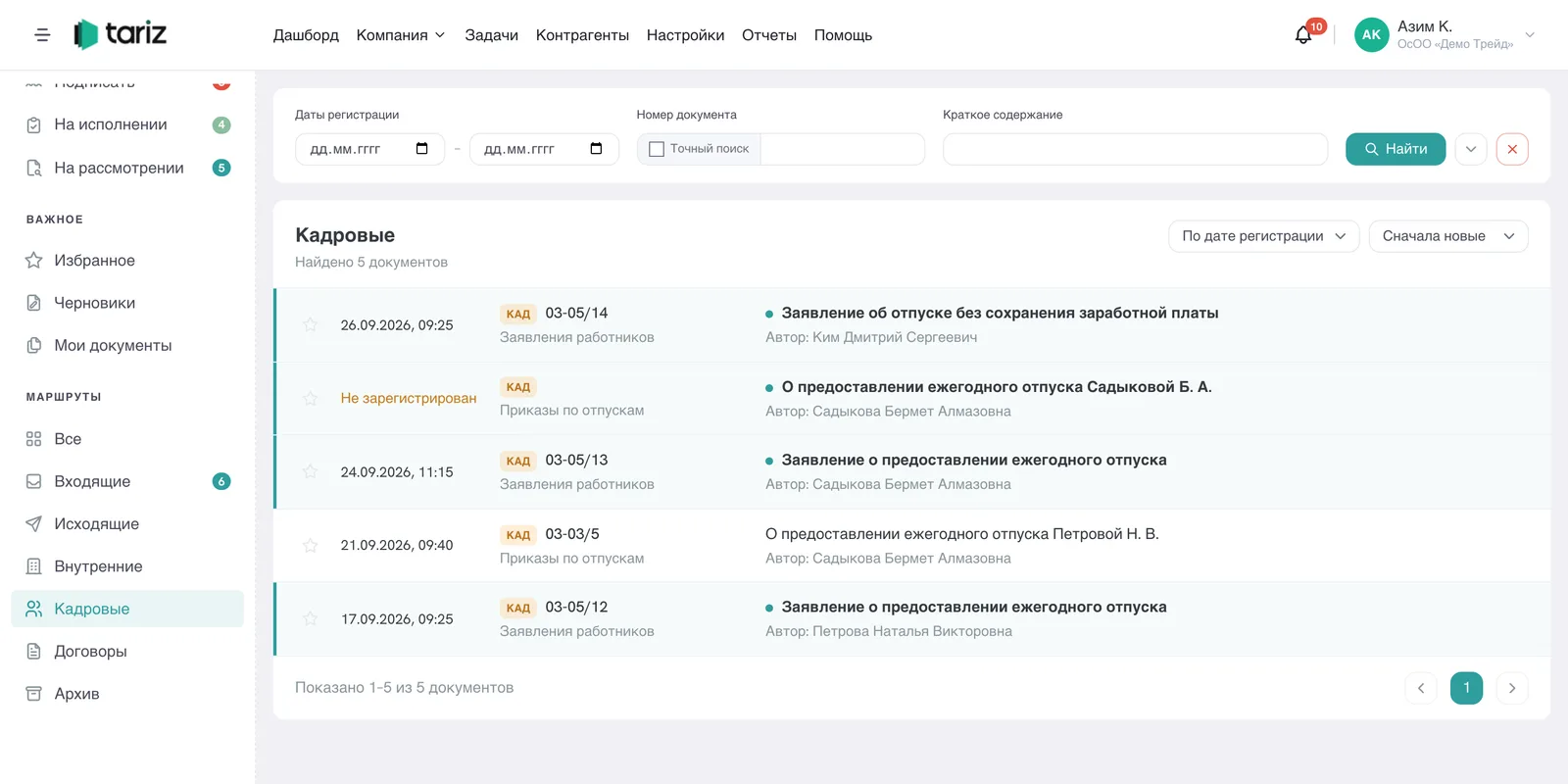1568x784 pixels.
Task: Expand the Компания menu dropdown
Action: coord(401,35)
